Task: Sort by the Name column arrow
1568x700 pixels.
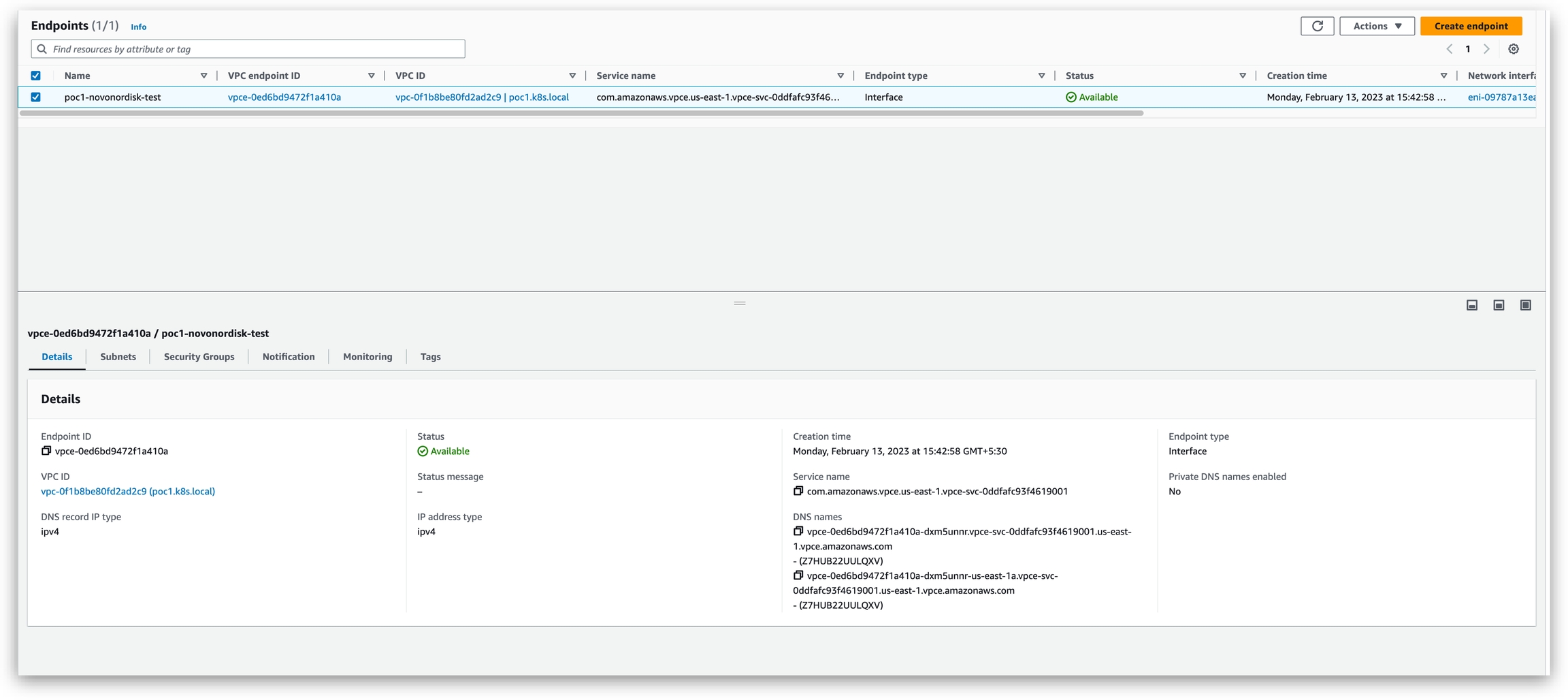Action: point(203,76)
